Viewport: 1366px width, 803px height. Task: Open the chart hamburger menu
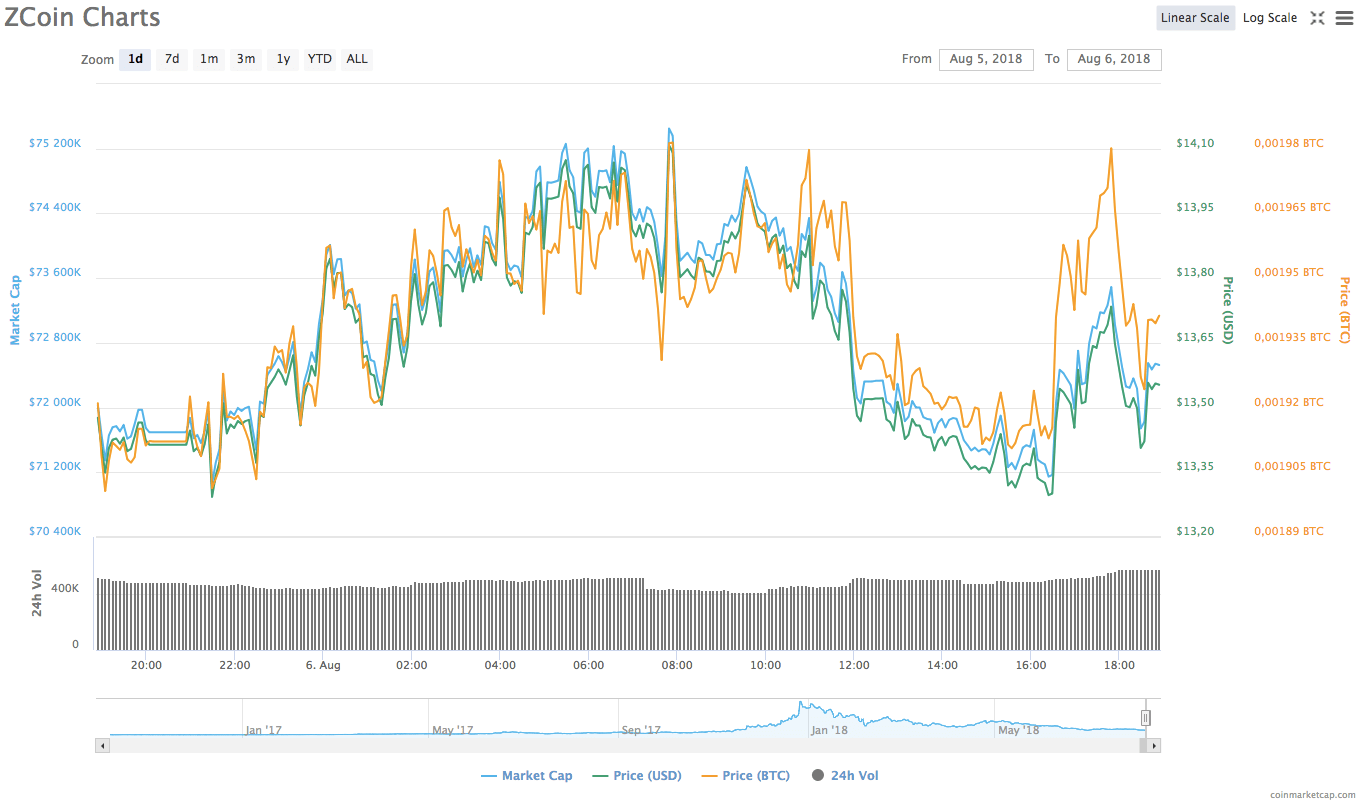click(x=1343, y=18)
